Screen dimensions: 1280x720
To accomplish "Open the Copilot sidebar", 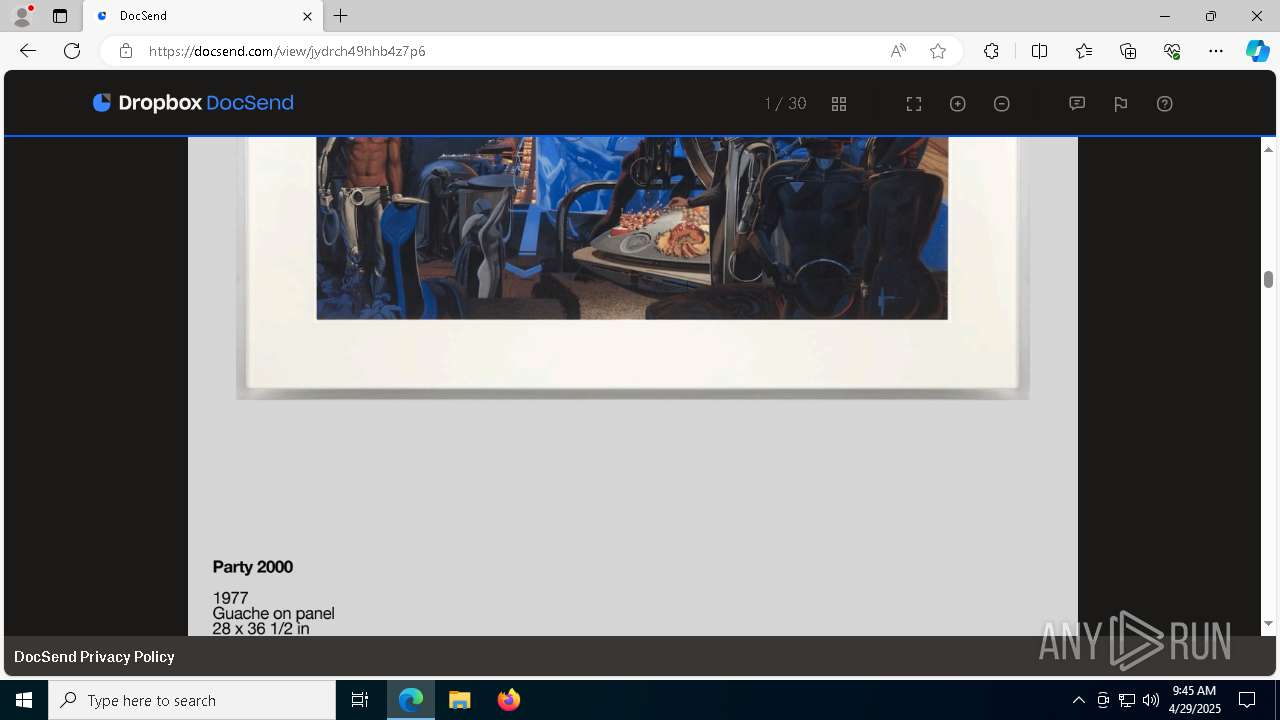I will (x=1258, y=51).
